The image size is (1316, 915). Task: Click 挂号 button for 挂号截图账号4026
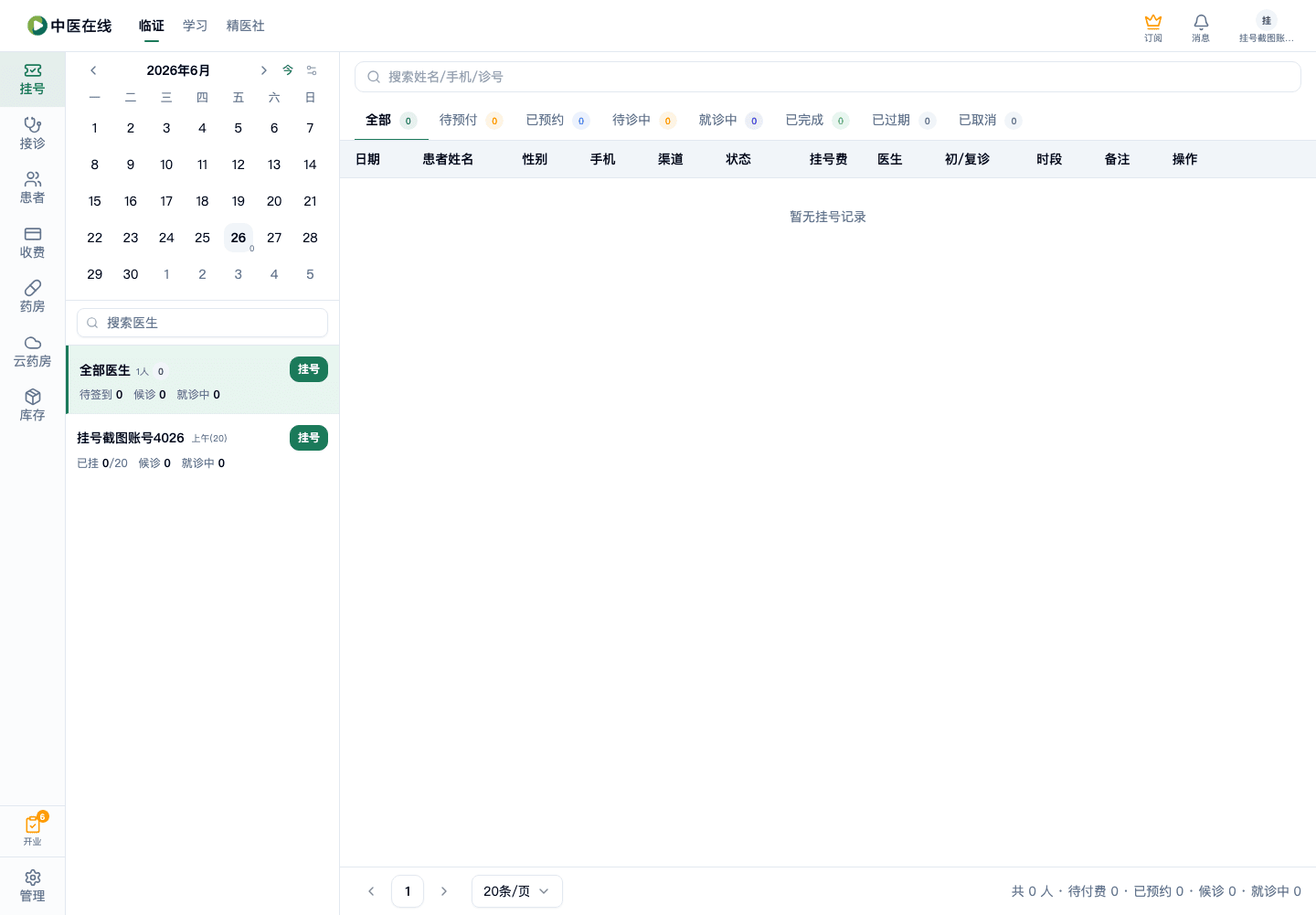tap(309, 438)
